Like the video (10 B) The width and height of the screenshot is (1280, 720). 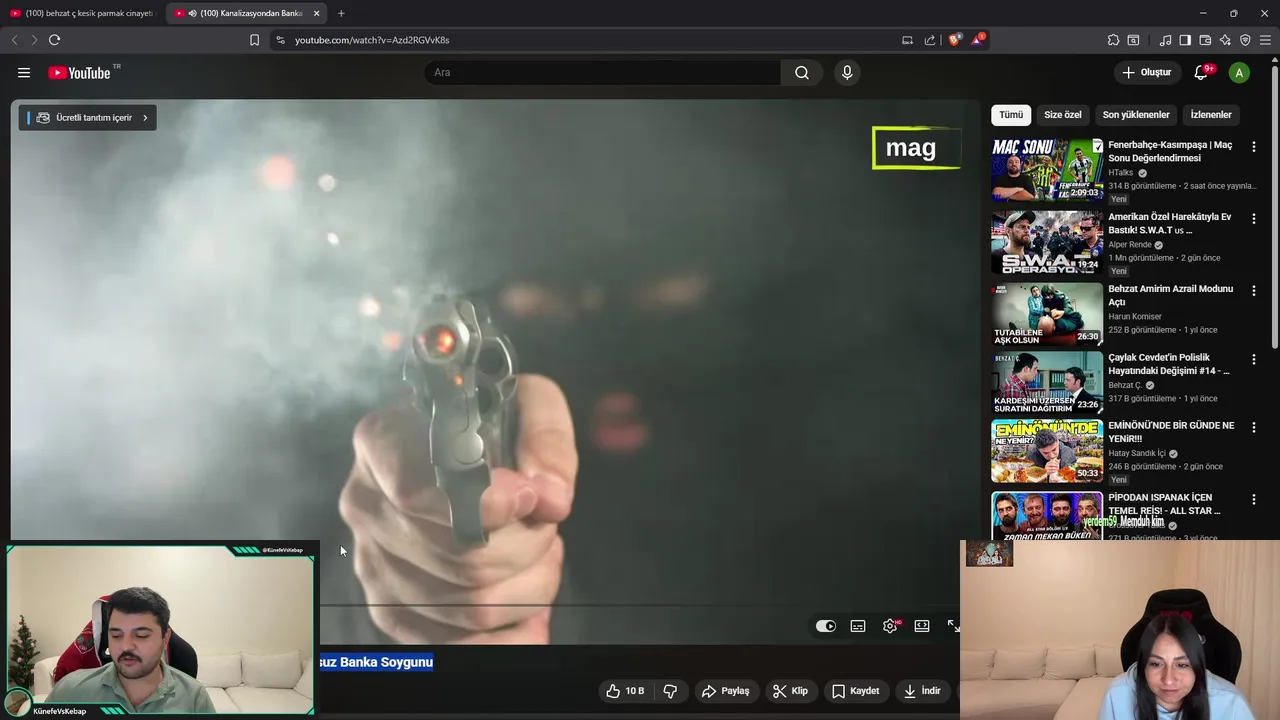[625, 691]
